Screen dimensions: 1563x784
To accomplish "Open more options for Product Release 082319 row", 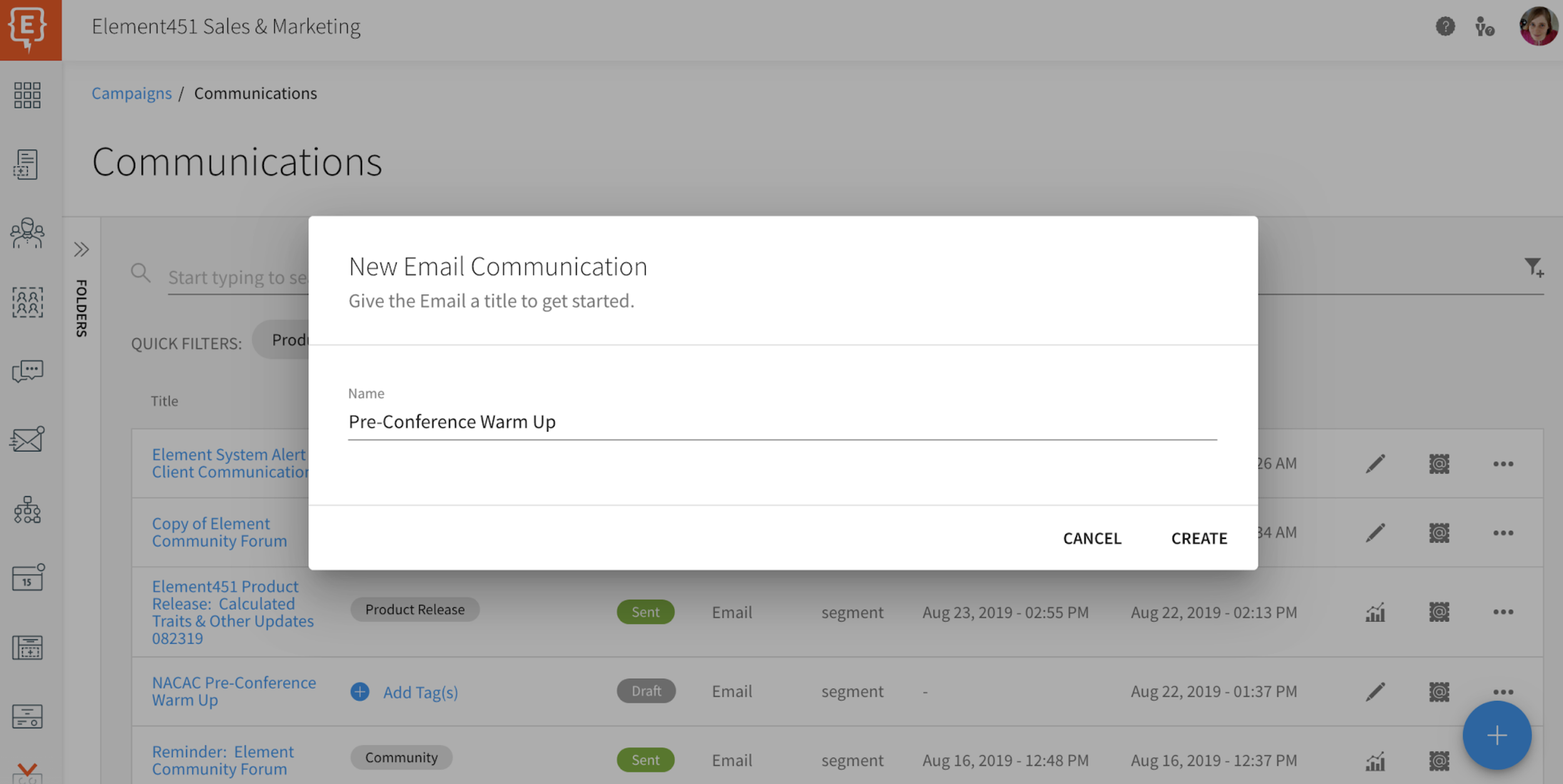I will pyautogui.click(x=1503, y=612).
